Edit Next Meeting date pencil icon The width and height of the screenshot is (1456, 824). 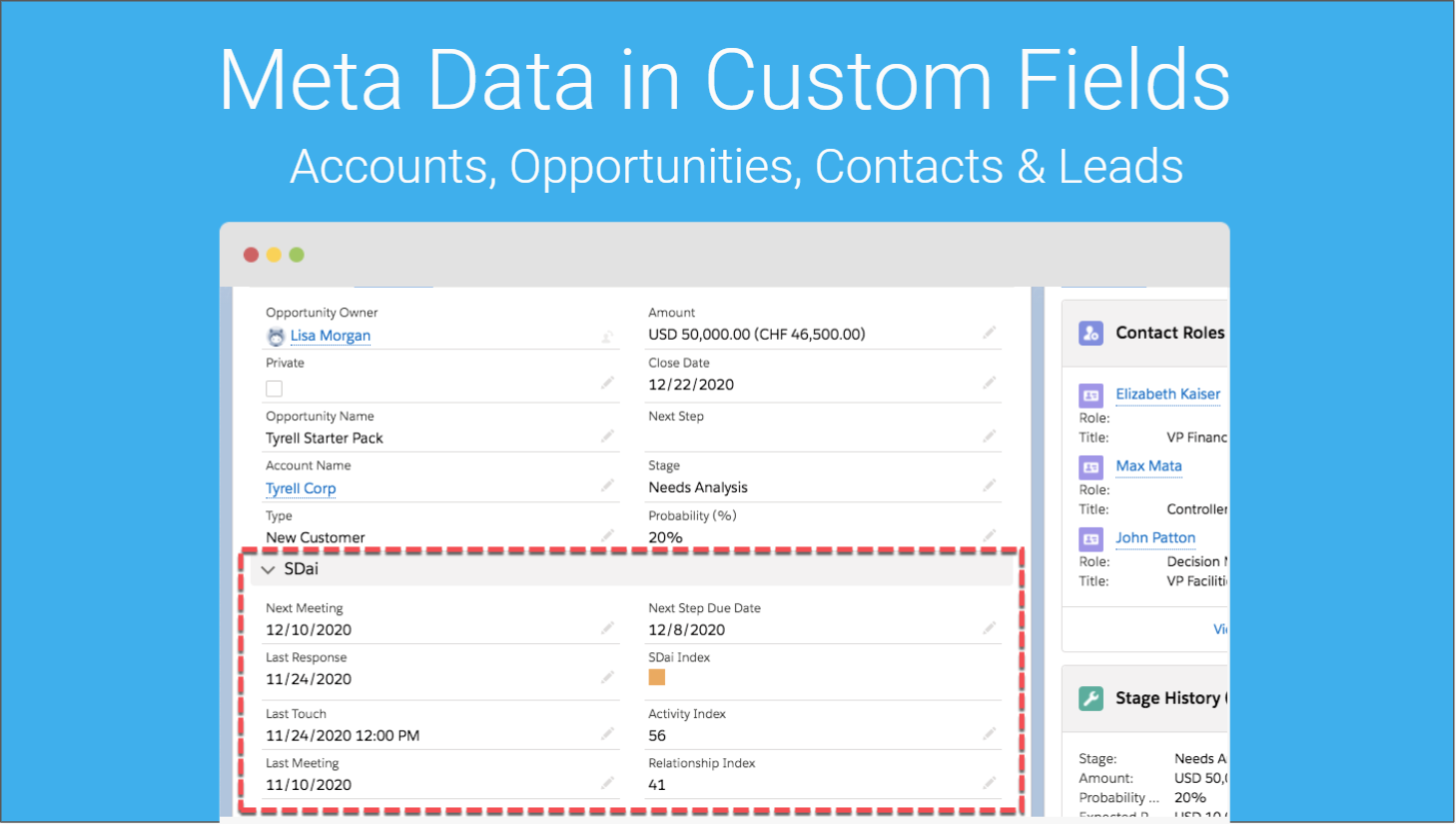click(x=607, y=627)
